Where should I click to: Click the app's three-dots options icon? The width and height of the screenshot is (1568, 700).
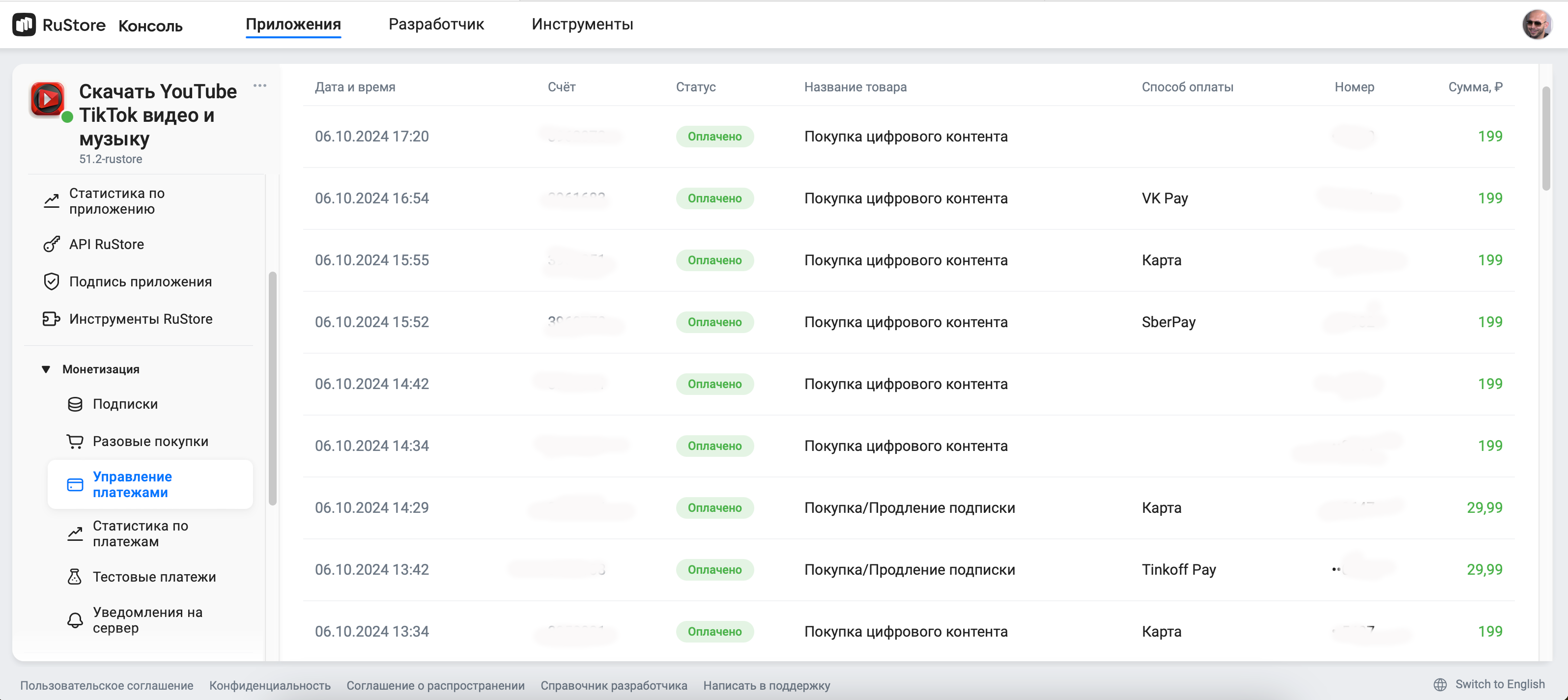pyautogui.click(x=260, y=86)
